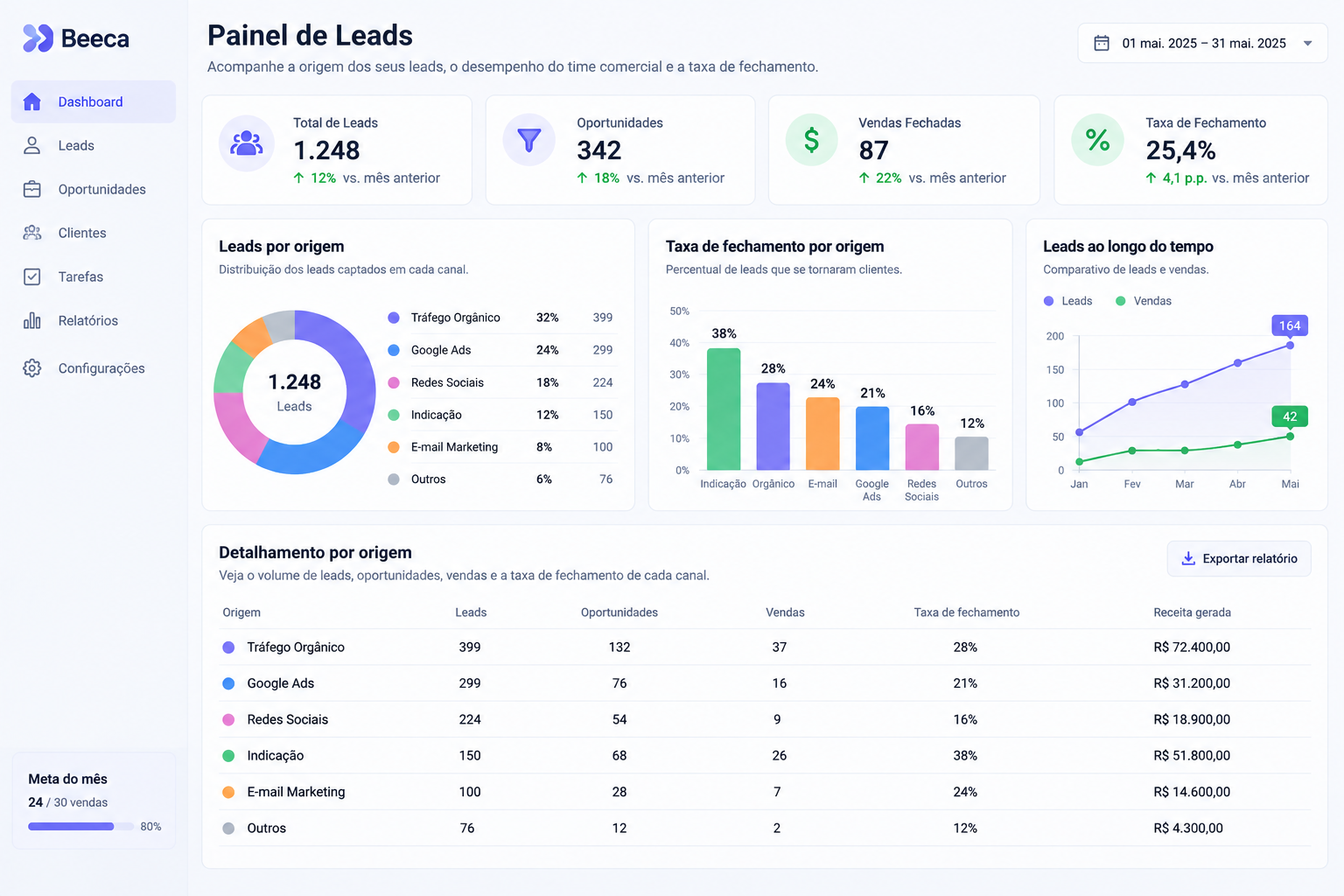
Task: Click the 24 / 30 vendas goal text
Action: (68, 802)
